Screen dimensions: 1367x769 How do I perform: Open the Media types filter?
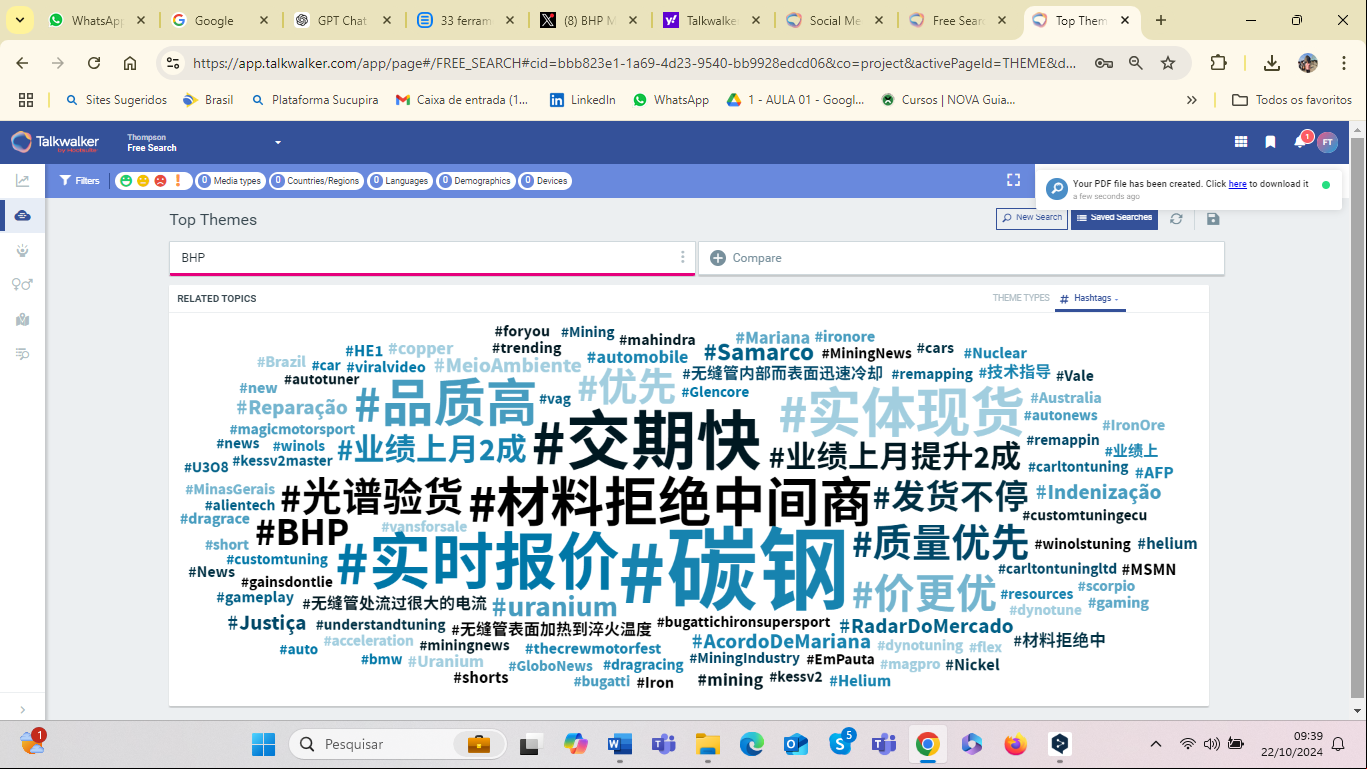[x=230, y=181]
